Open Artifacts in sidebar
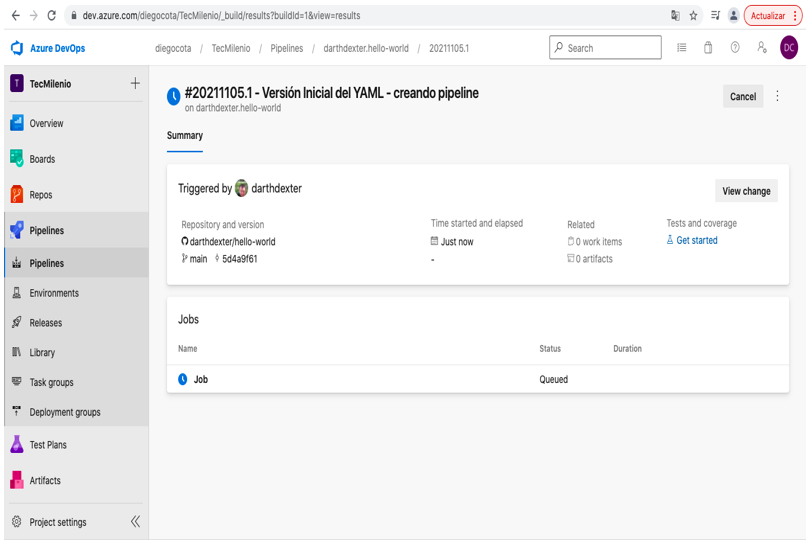This screenshot has width=806, height=540. pyautogui.click(x=76, y=480)
